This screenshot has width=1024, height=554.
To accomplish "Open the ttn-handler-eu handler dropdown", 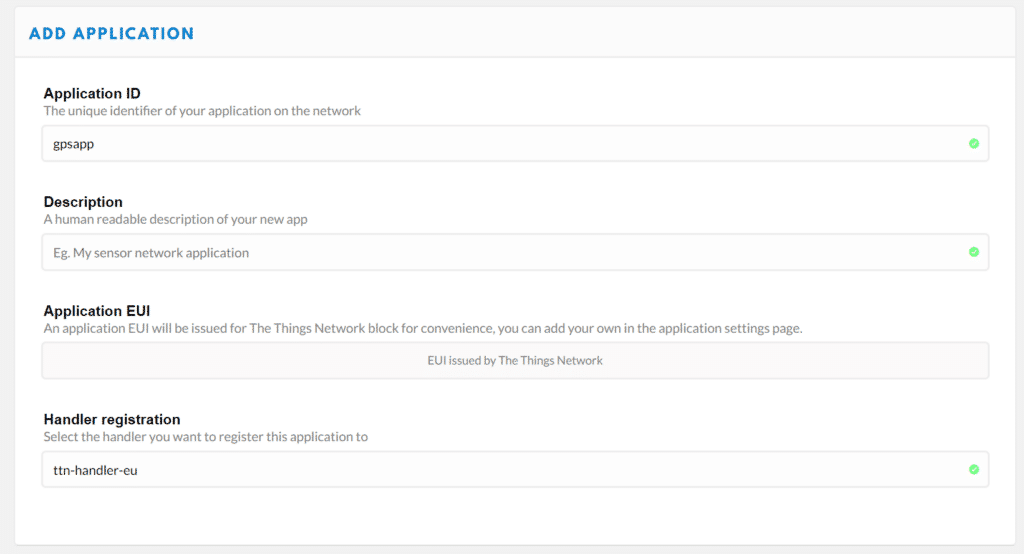I will pyautogui.click(x=515, y=469).
